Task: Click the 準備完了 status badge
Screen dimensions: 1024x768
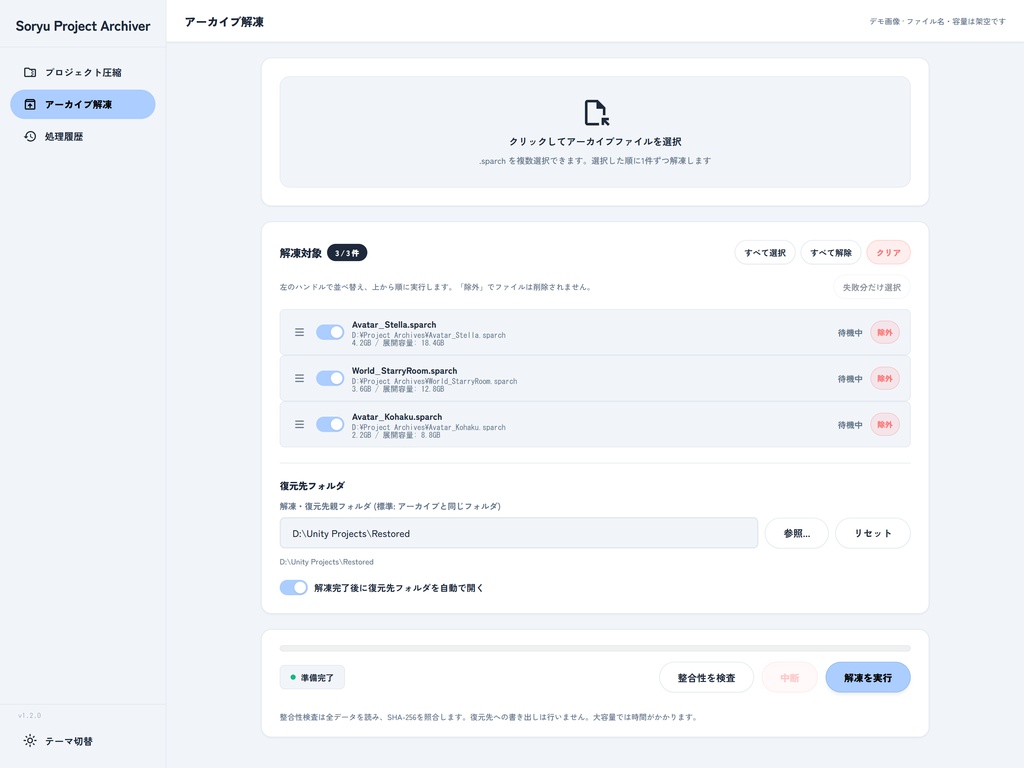Action: (312, 678)
